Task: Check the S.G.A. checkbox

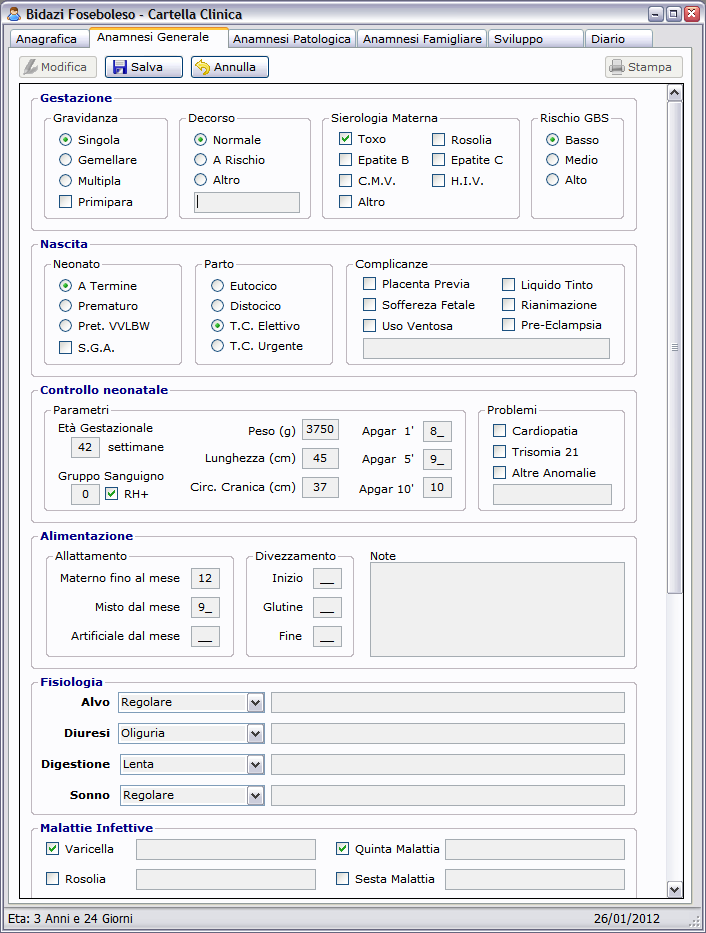Action: point(65,347)
